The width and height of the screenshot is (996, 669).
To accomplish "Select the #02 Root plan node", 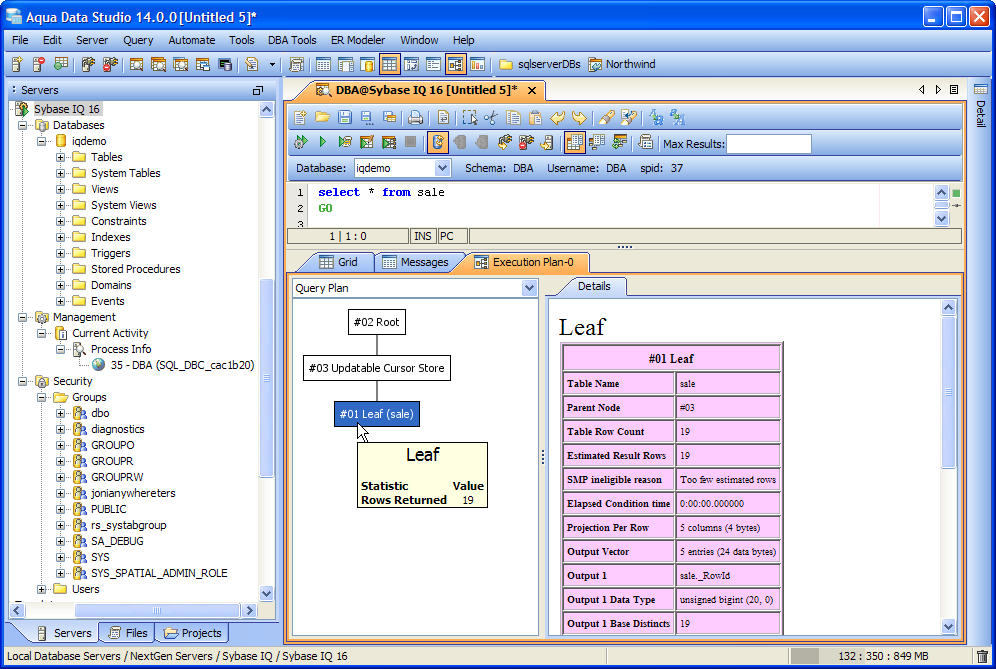I will click(377, 322).
